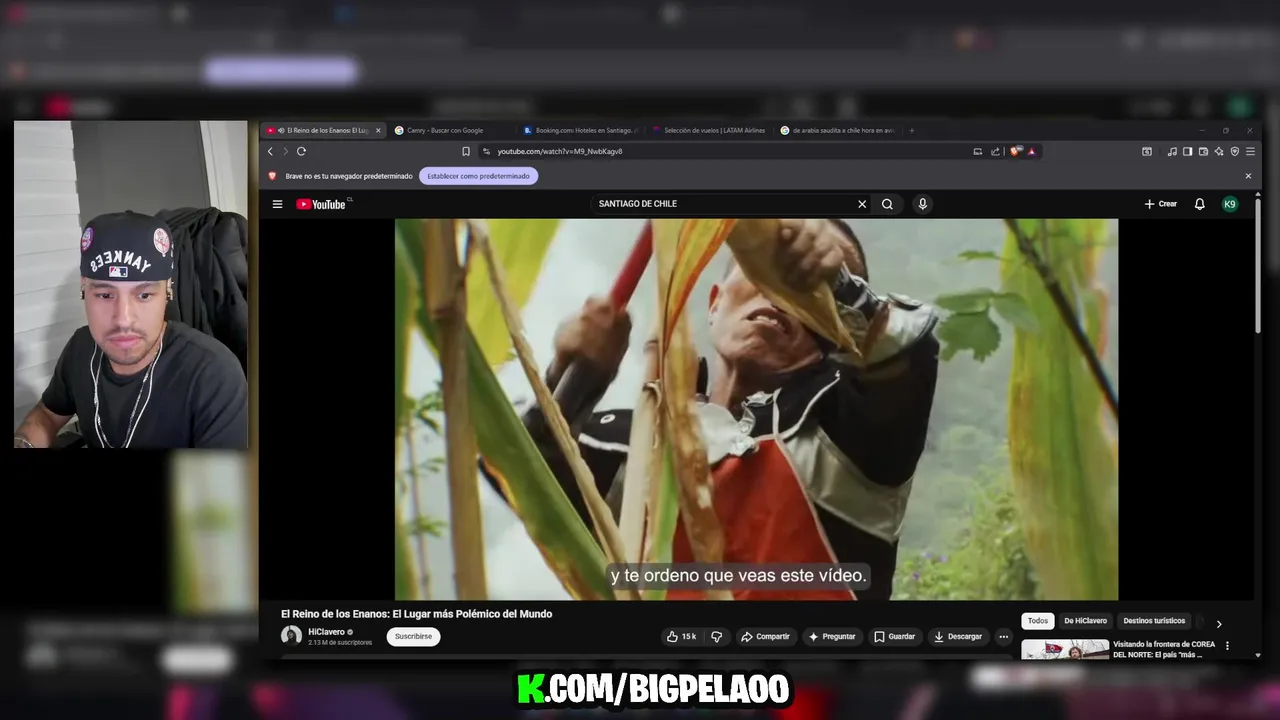1280x720 pixels.
Task: Open Leo AI assistant icon
Action: point(1219,151)
